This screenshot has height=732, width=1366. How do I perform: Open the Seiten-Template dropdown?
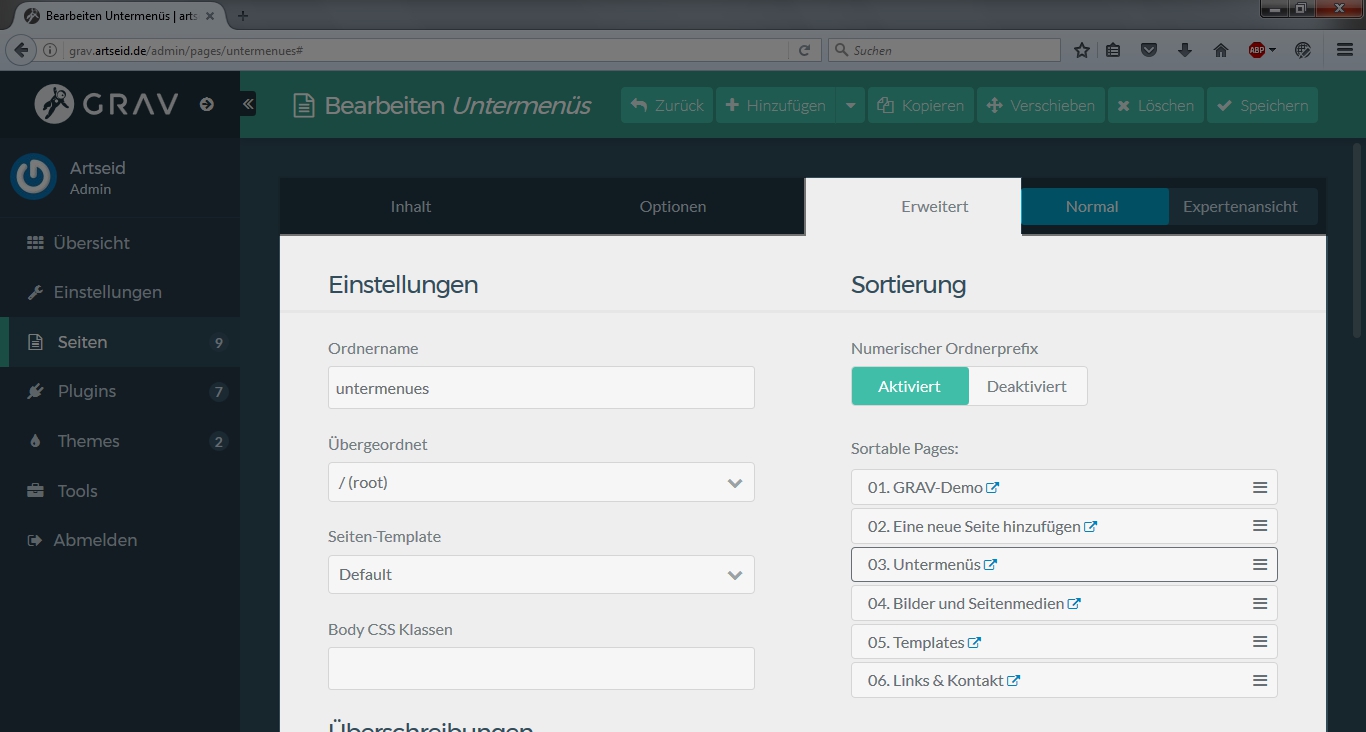click(541, 575)
